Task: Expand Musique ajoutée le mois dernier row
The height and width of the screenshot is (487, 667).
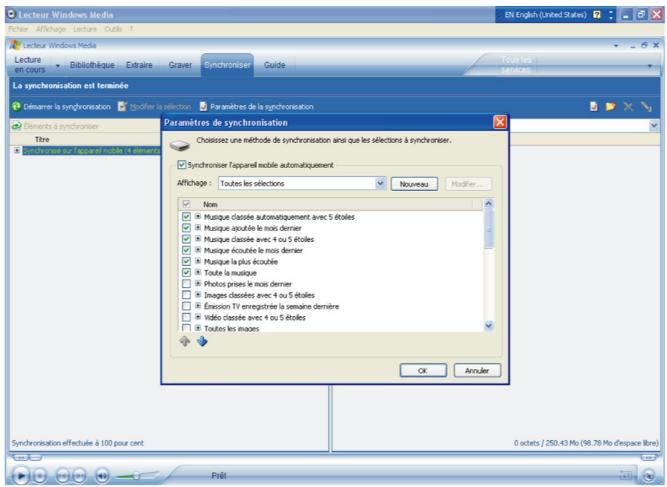Action: (x=198, y=228)
